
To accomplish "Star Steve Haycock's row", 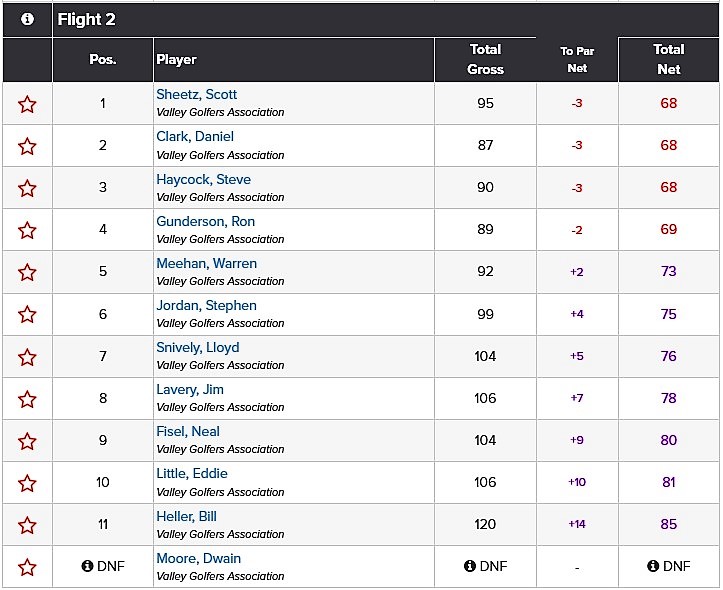I will tap(27, 188).
